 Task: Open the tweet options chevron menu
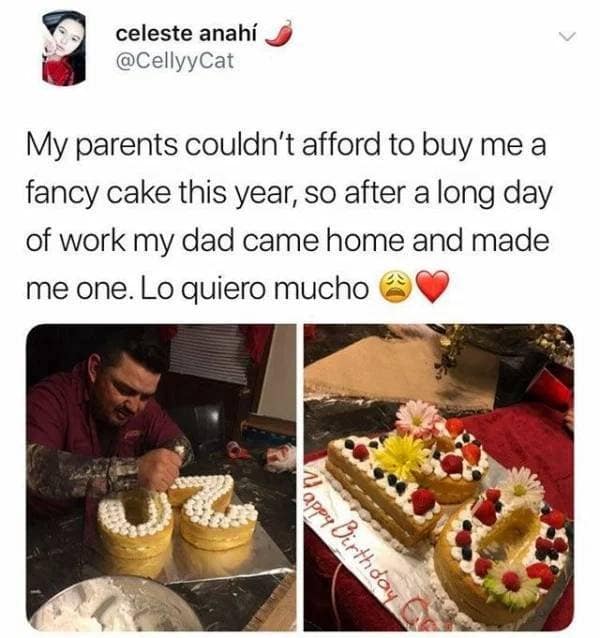567,37
